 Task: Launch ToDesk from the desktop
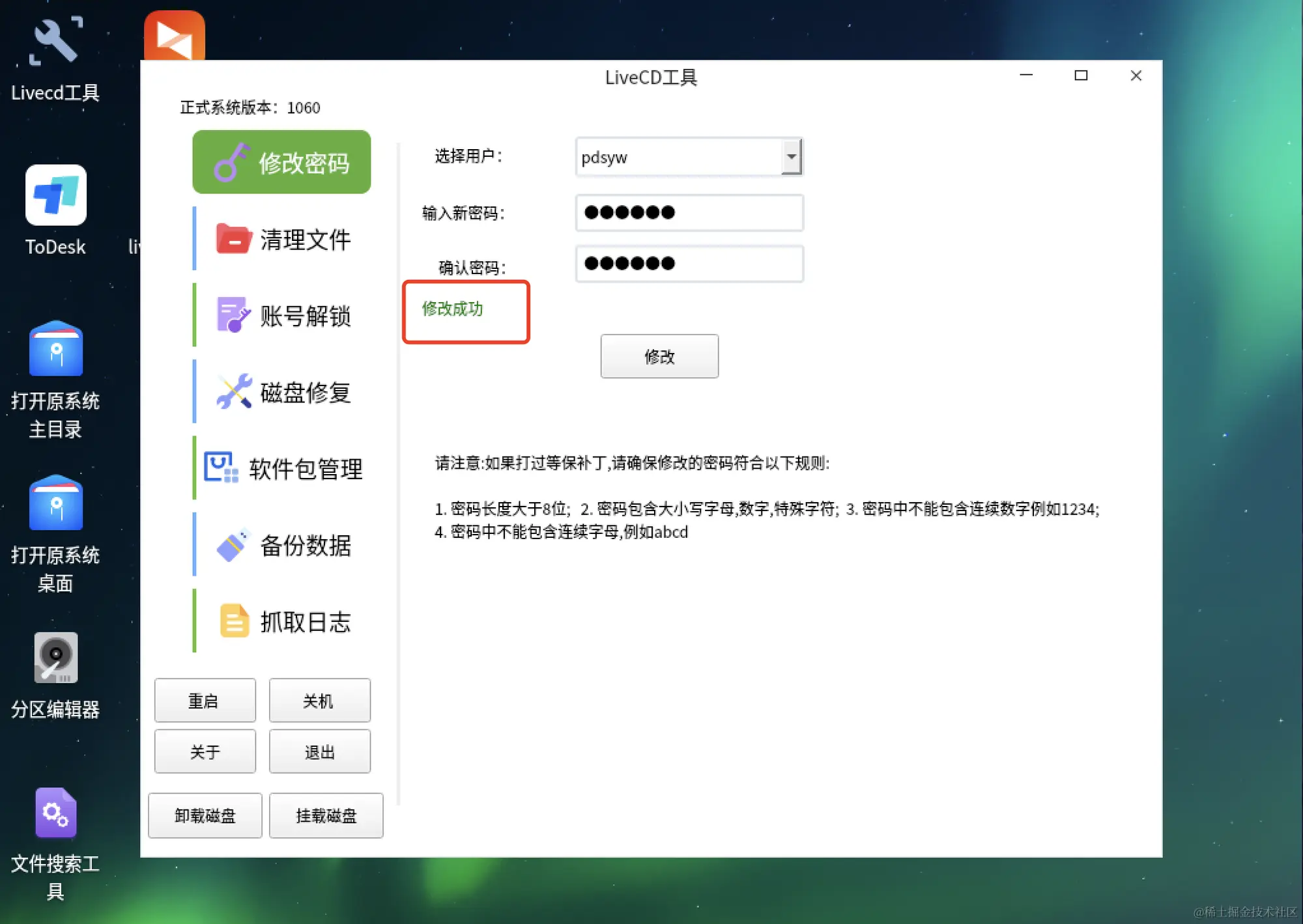(x=55, y=195)
